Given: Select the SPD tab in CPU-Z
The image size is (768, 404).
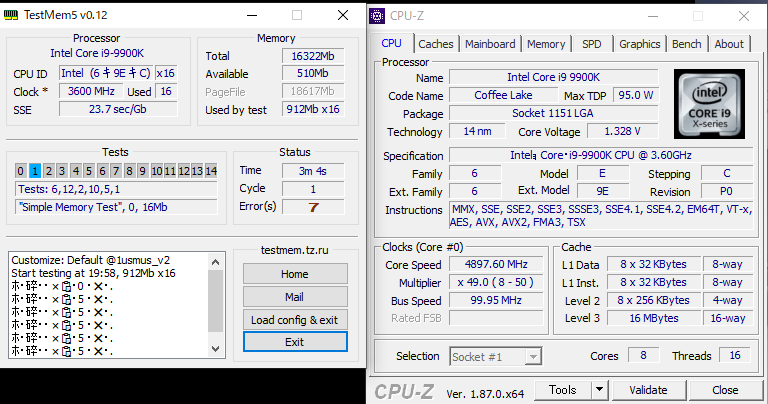Looking at the screenshot, I should [592, 44].
